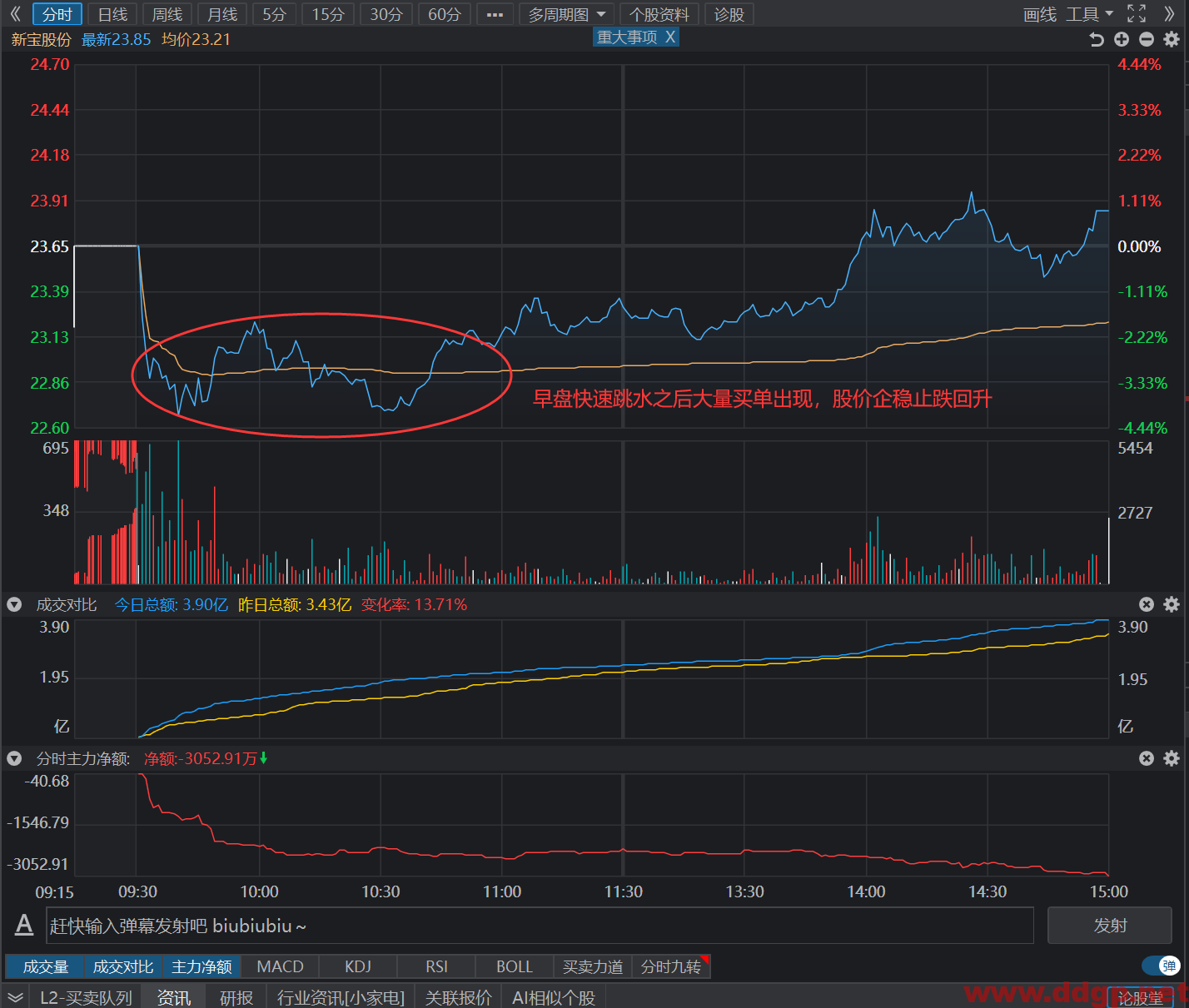Collapse the 成交对比 panel arrow

coord(14,604)
